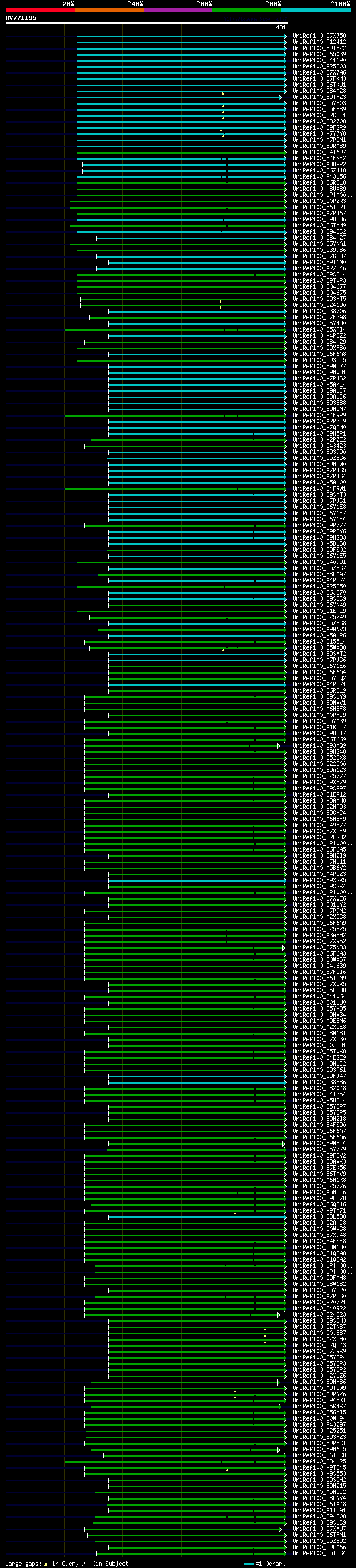The height and width of the screenshot is (1568, 356).
Task: Select the label UniRef100_A8UXB9
Action: (319, 189)
